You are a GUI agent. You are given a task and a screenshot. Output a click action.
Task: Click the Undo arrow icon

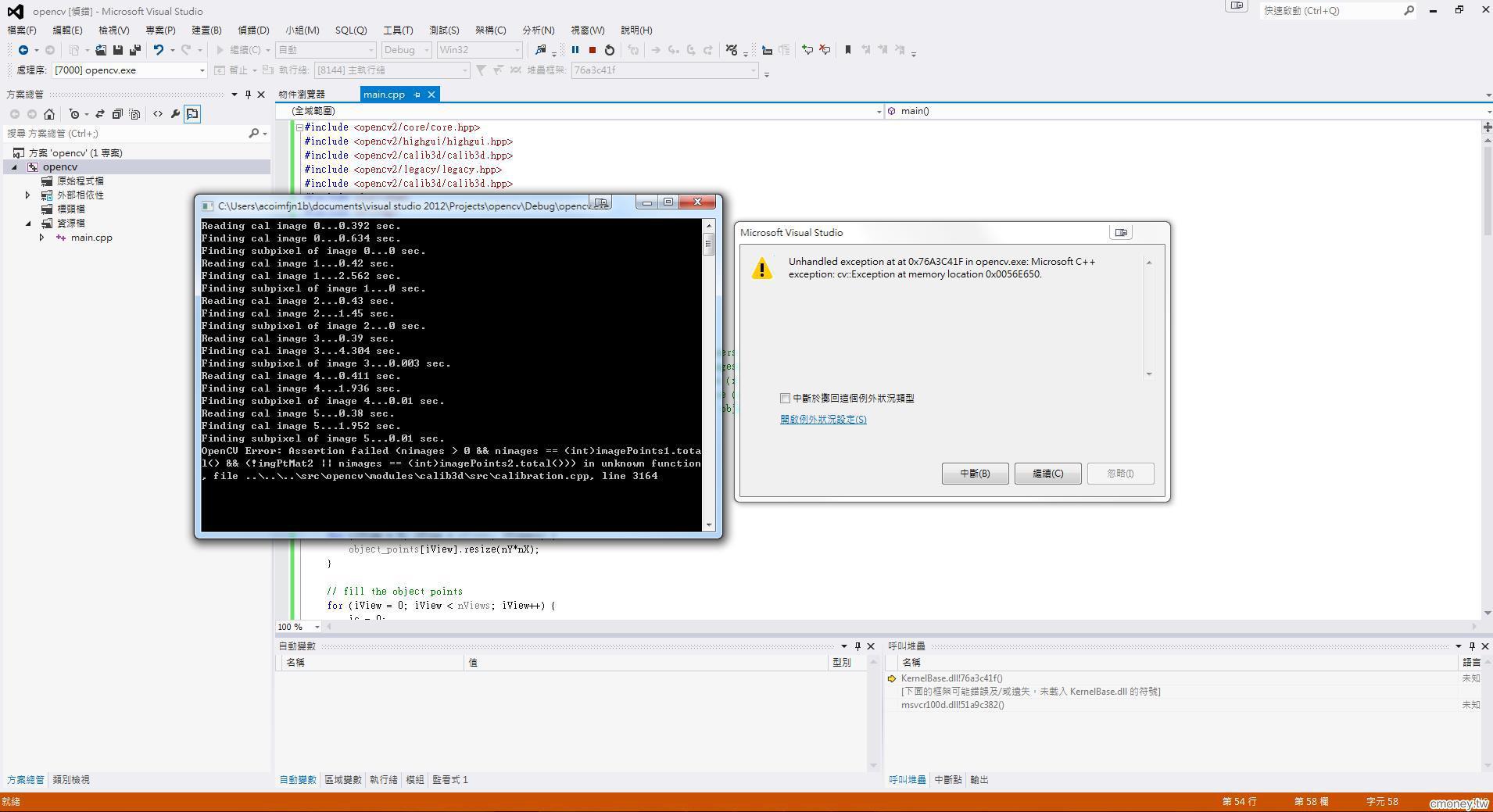click(x=159, y=50)
